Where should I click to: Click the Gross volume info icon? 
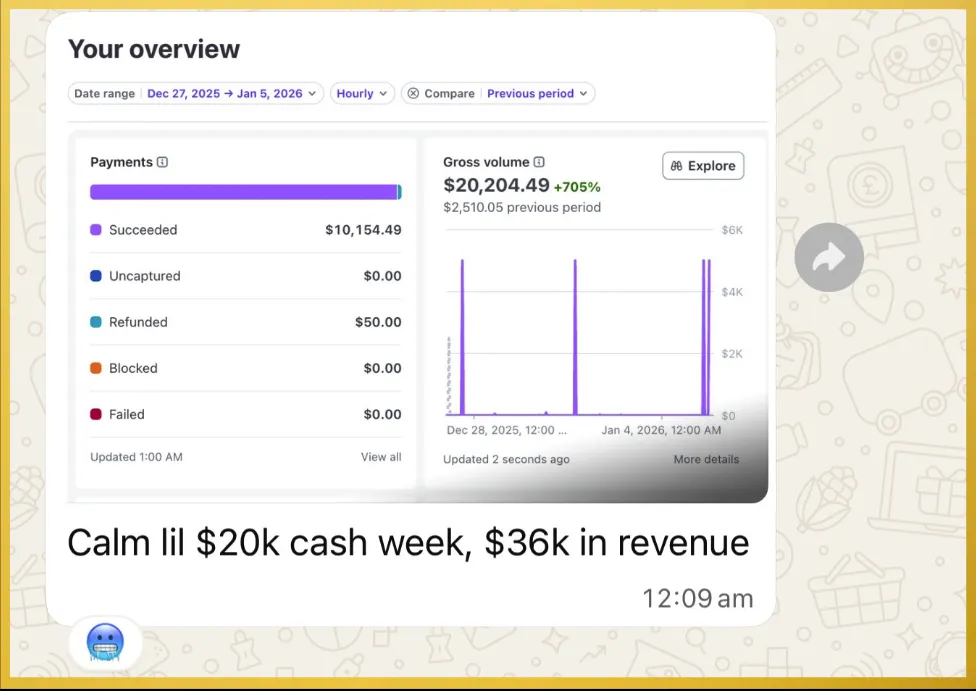coord(539,162)
